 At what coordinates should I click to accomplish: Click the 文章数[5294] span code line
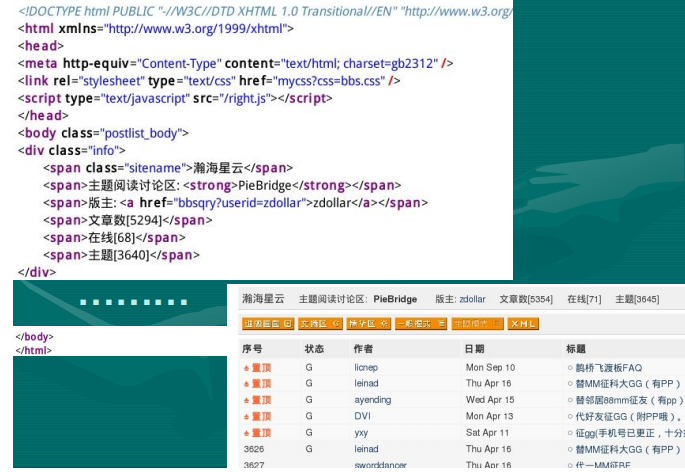(128, 220)
